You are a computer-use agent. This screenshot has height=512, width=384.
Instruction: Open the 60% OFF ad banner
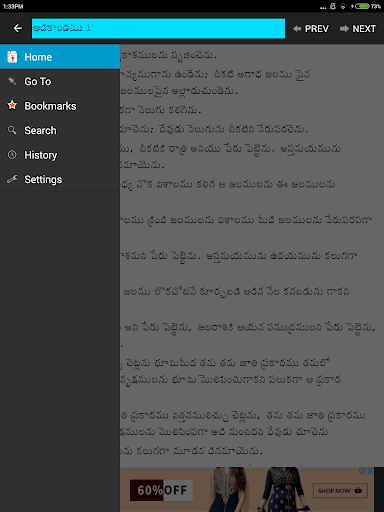point(247,489)
